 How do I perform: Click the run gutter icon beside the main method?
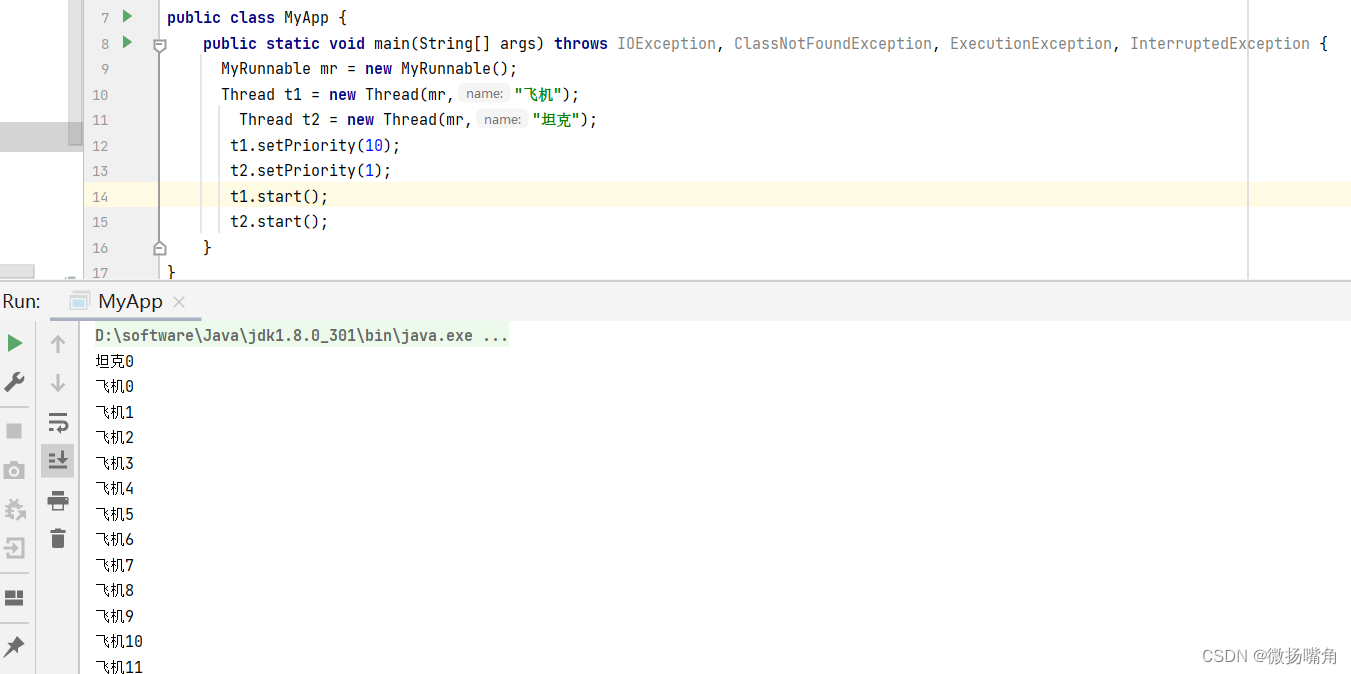[x=127, y=42]
